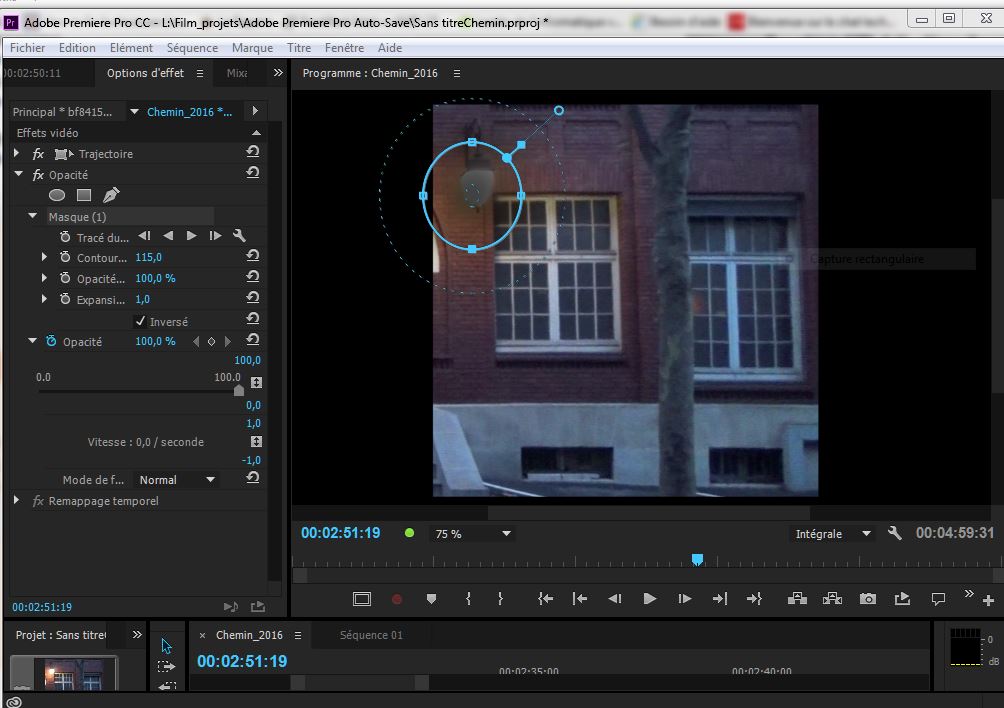Click the mask tracking wrench settings icon
Viewport: 1004px width, 708px height.
click(x=239, y=236)
